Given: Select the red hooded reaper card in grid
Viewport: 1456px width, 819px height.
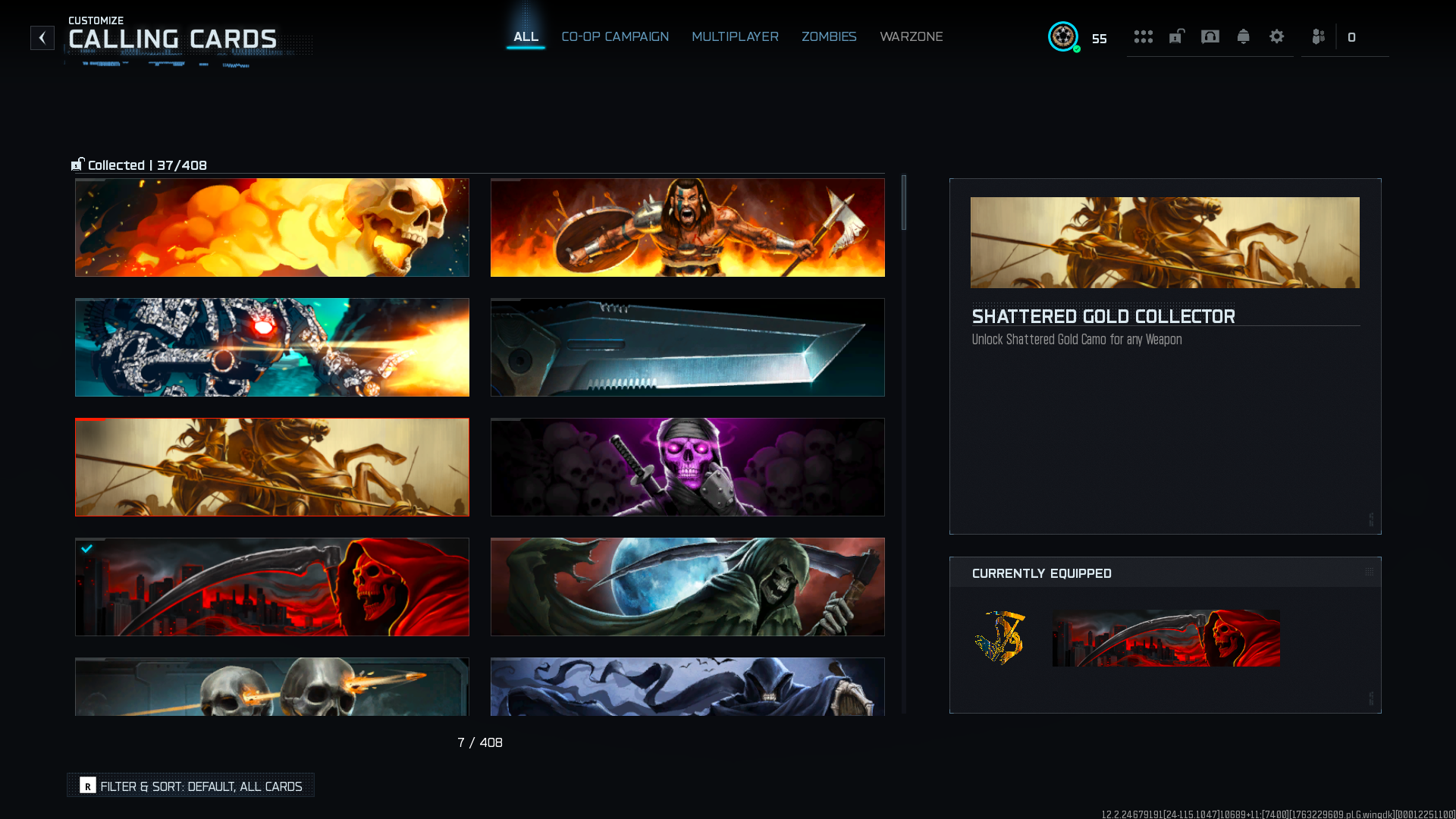Looking at the screenshot, I should click(272, 587).
